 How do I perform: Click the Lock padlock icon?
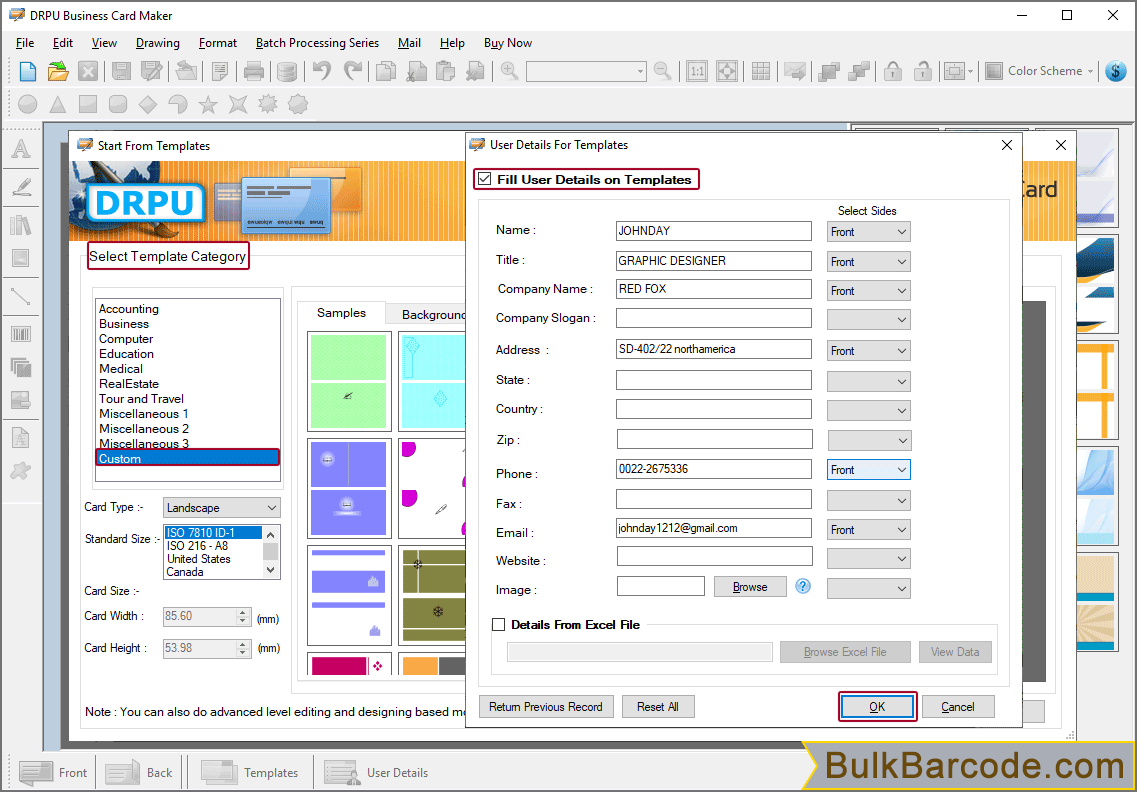[893, 71]
